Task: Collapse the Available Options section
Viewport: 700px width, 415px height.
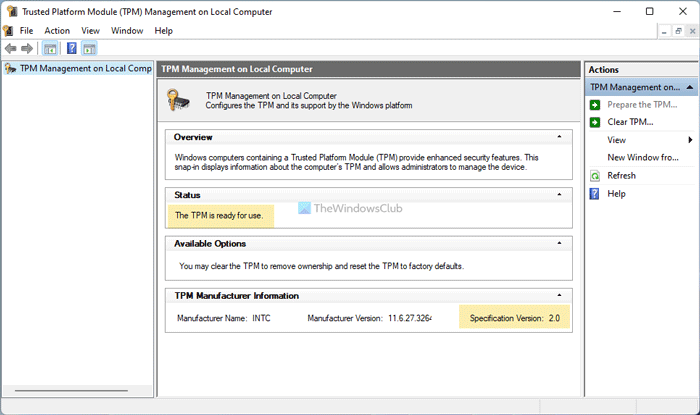Action: (x=558, y=243)
